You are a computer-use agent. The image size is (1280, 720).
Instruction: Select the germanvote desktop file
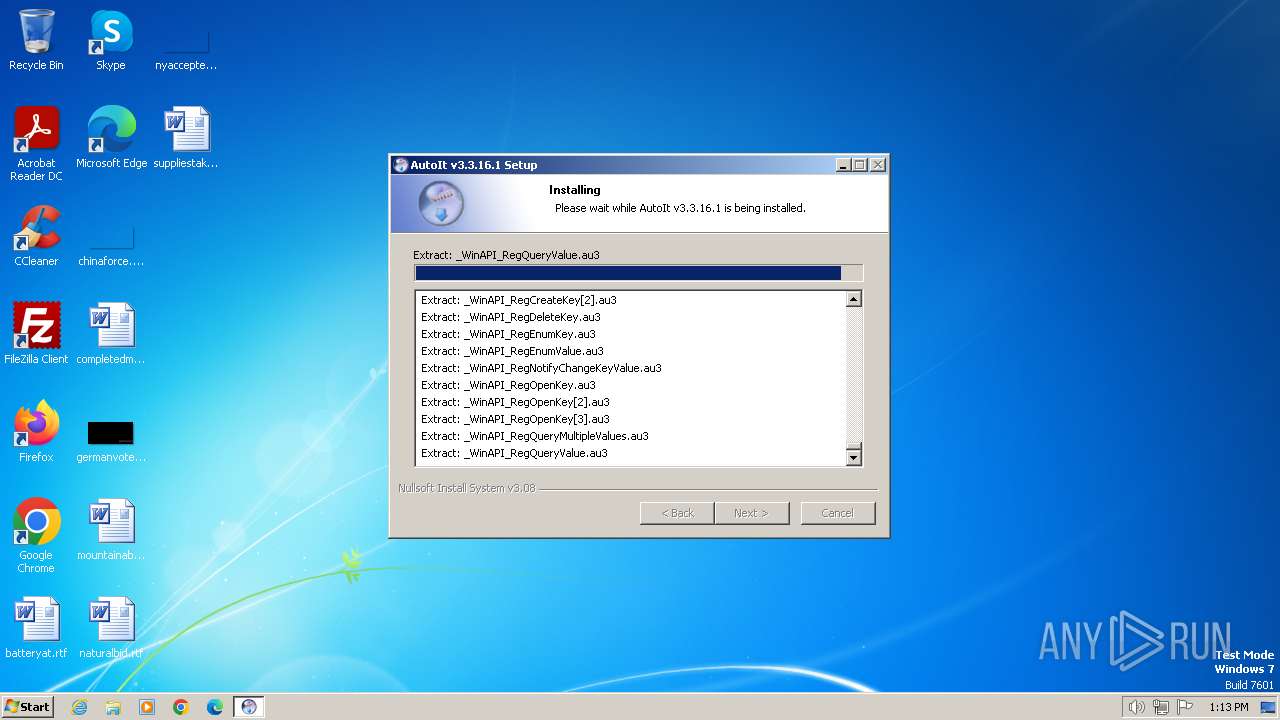[111, 442]
